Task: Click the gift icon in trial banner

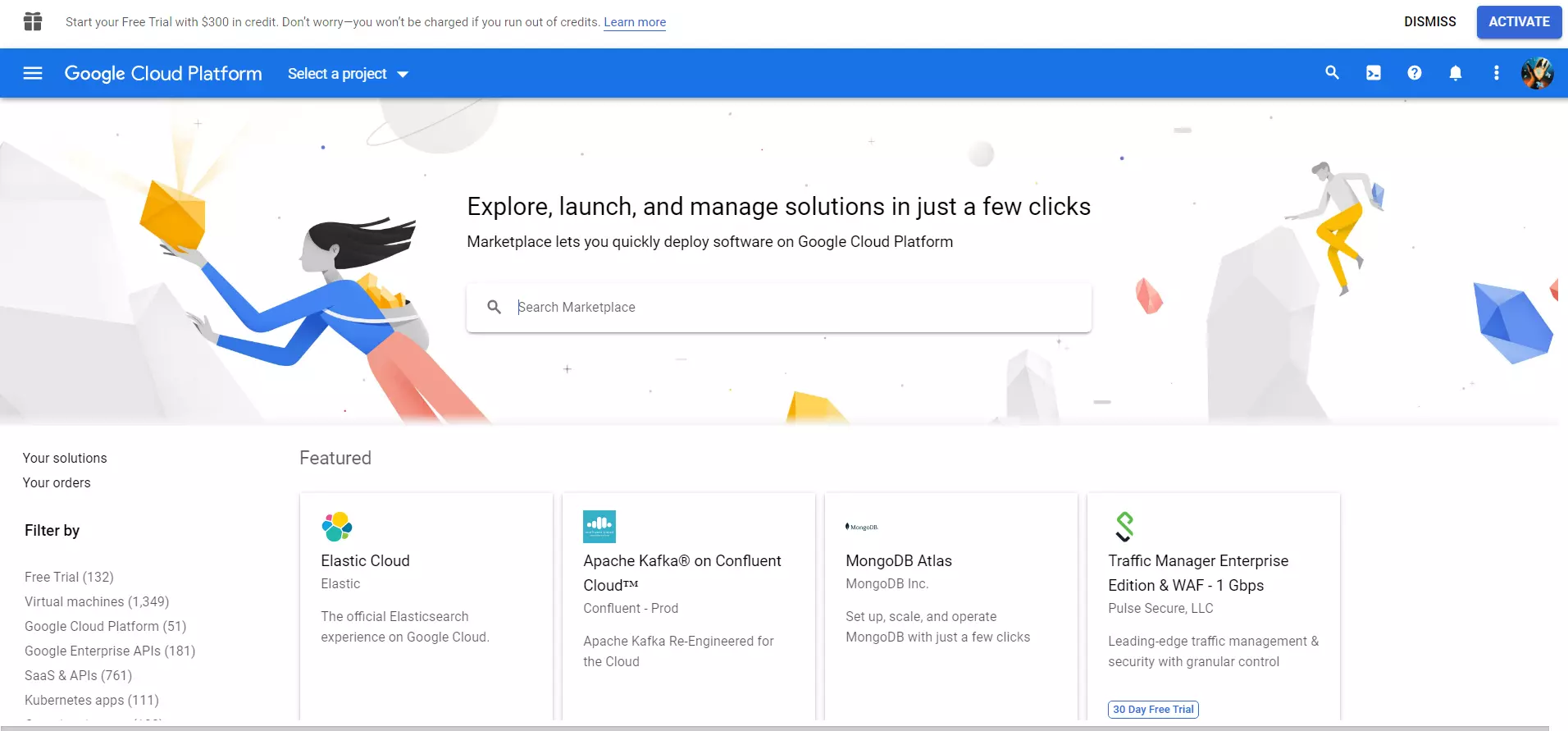Action: 33,21
